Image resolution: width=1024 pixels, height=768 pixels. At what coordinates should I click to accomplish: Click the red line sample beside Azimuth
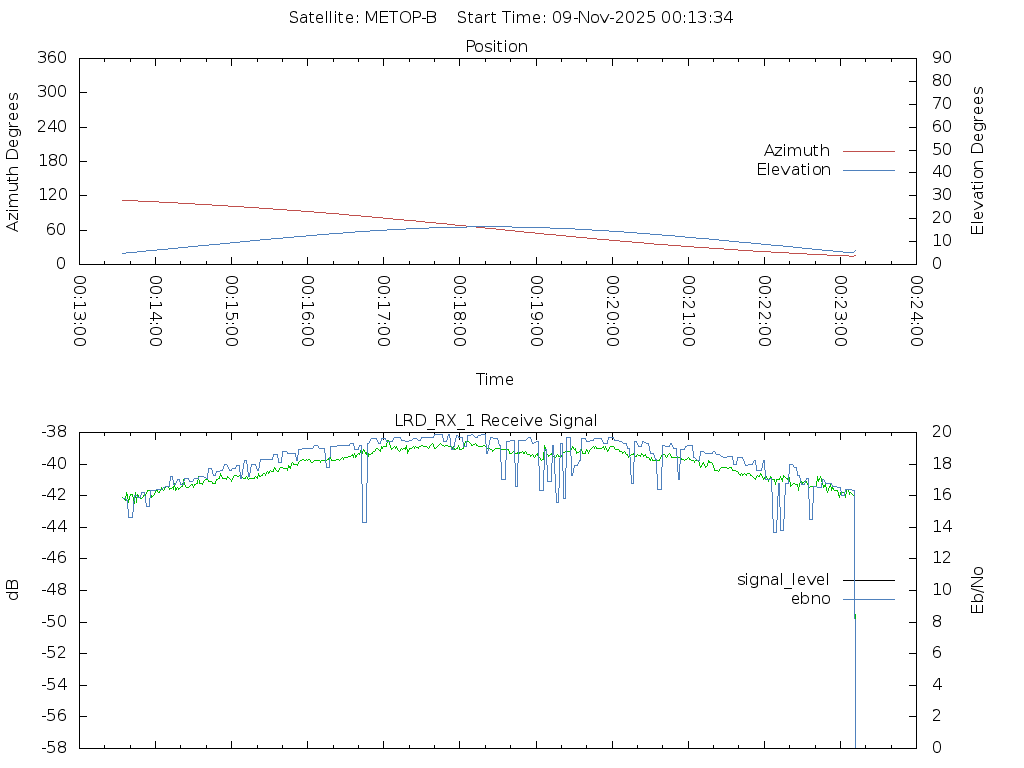[868, 151]
